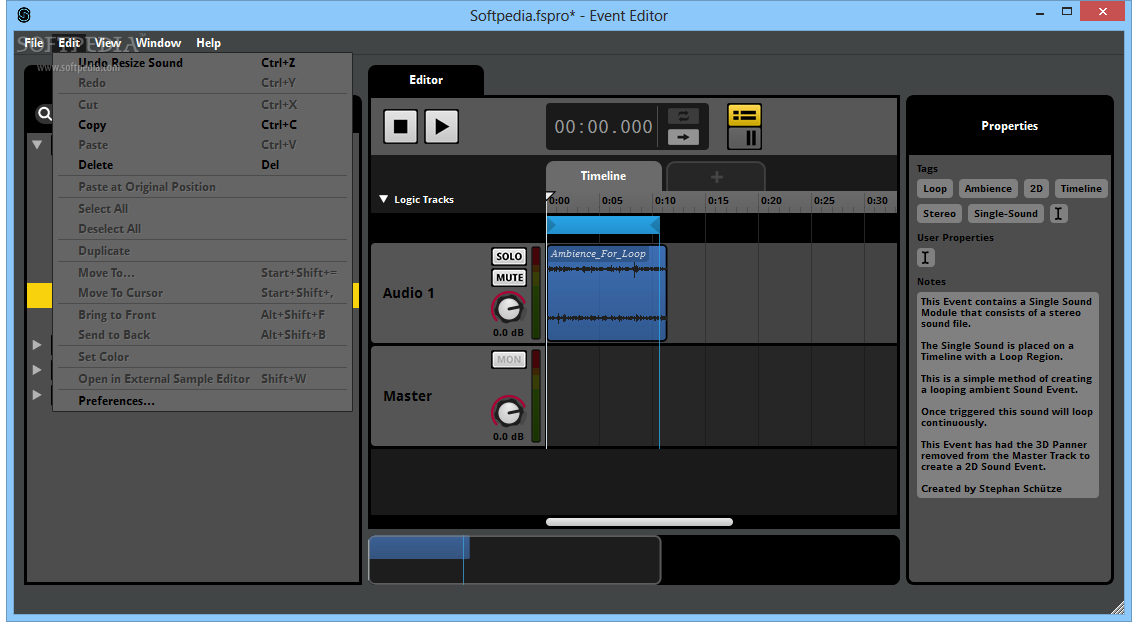Click the Loop tag
Screen dimensions: 1132x622
point(934,189)
